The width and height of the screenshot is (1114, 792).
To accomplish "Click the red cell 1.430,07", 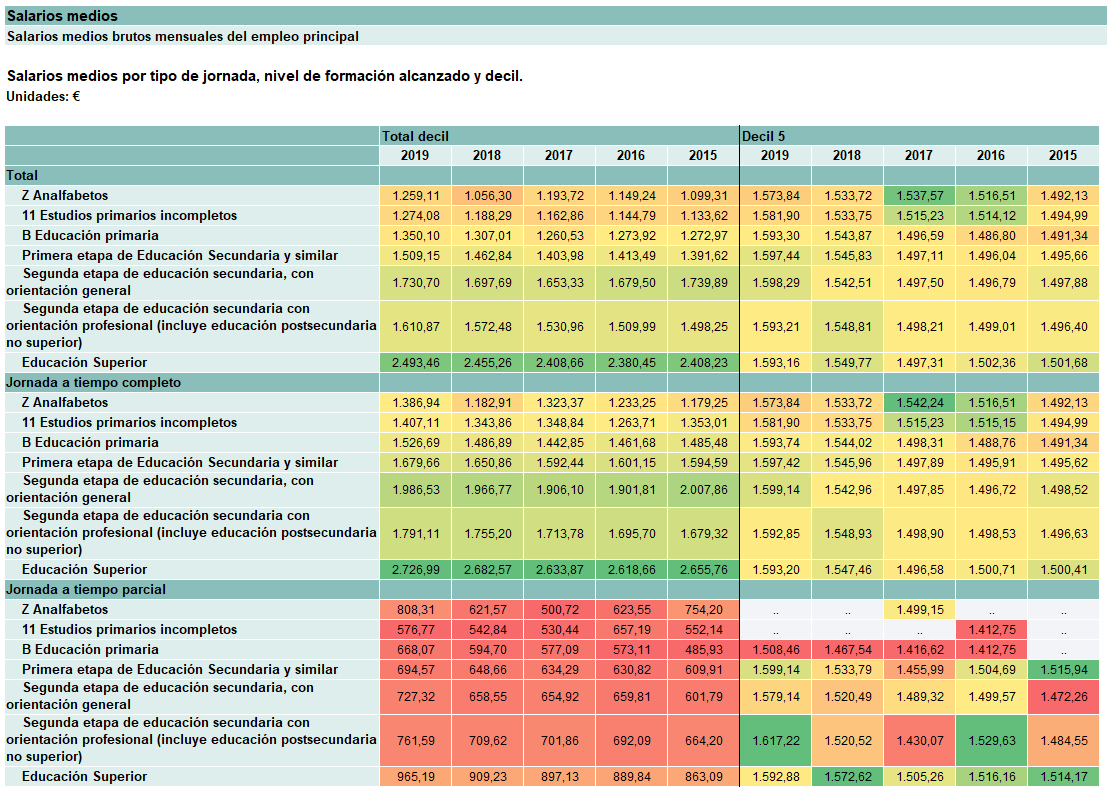I will coord(919,741).
